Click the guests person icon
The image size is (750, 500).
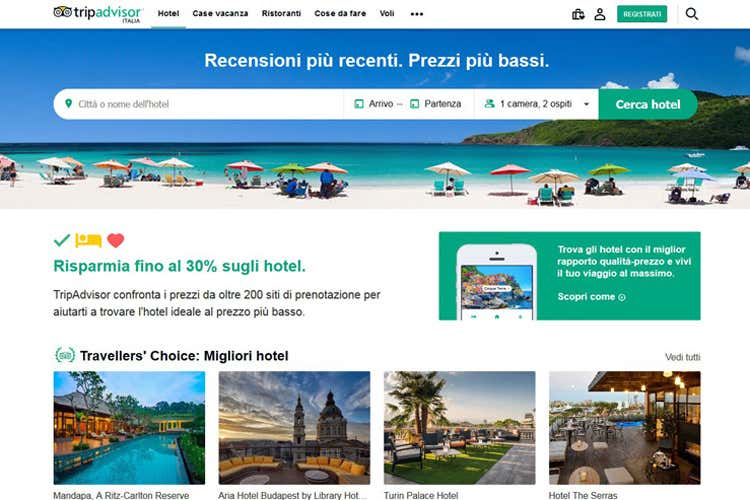tap(489, 103)
